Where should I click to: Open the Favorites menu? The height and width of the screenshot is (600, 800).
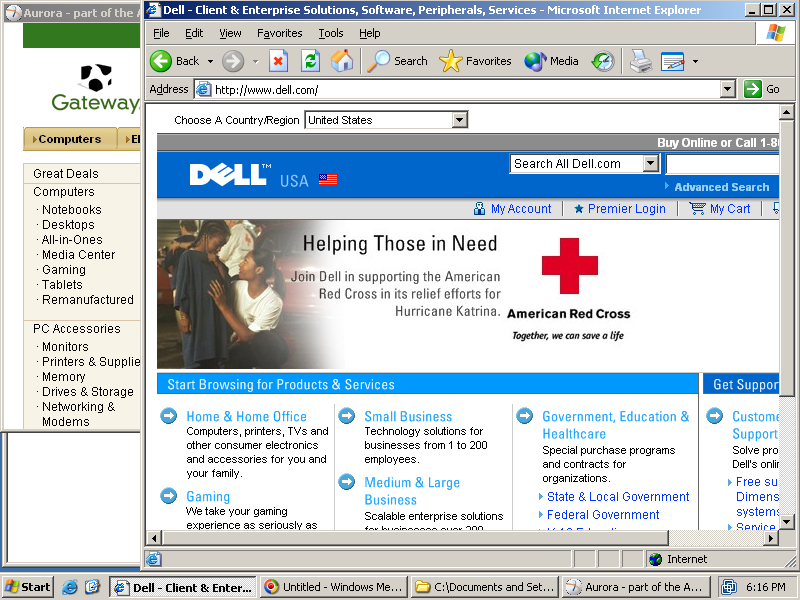click(280, 33)
